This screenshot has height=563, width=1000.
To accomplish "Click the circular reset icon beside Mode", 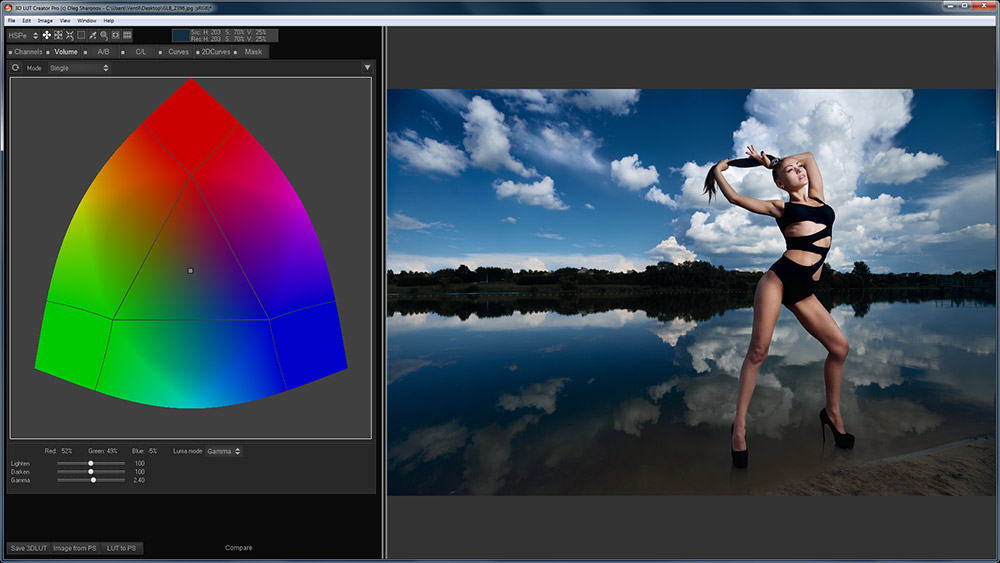I will click(16, 68).
